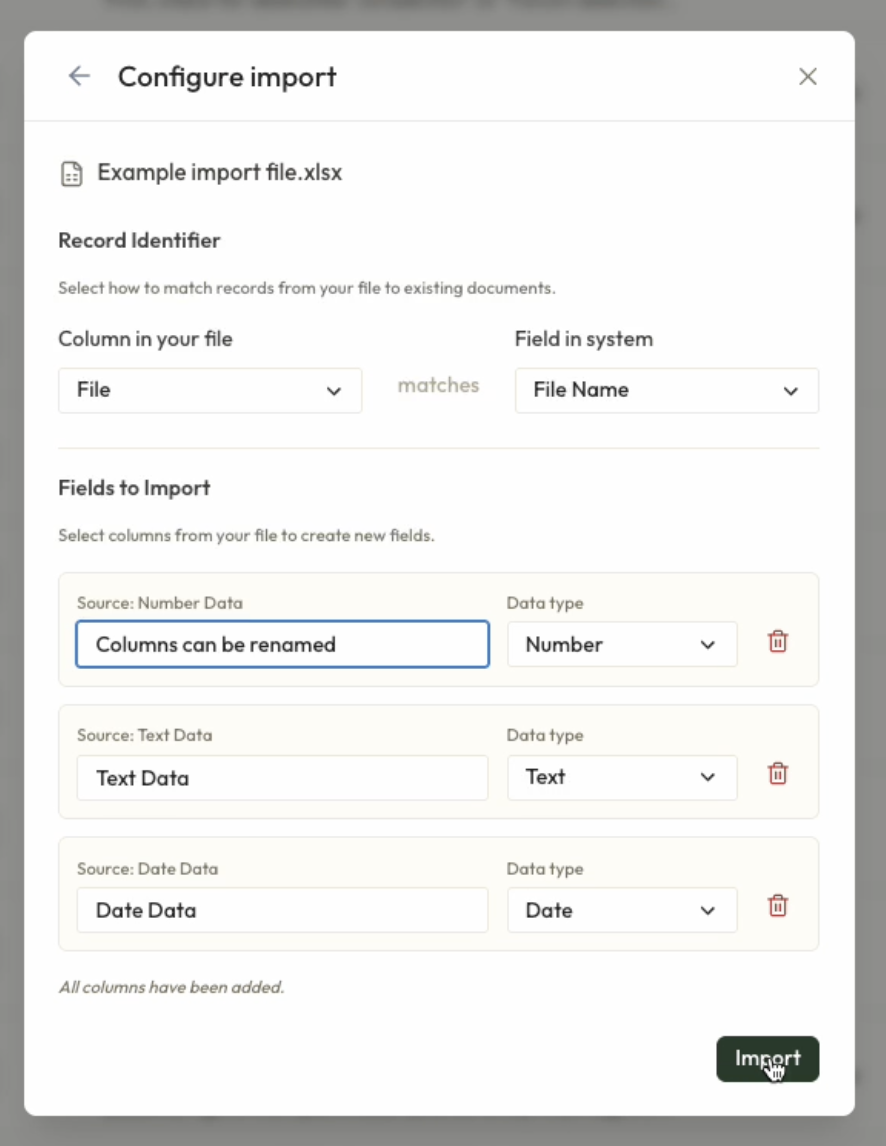Image resolution: width=886 pixels, height=1146 pixels.
Task: Click the 'Example import file.xlsx' file name
Action: [x=220, y=173]
